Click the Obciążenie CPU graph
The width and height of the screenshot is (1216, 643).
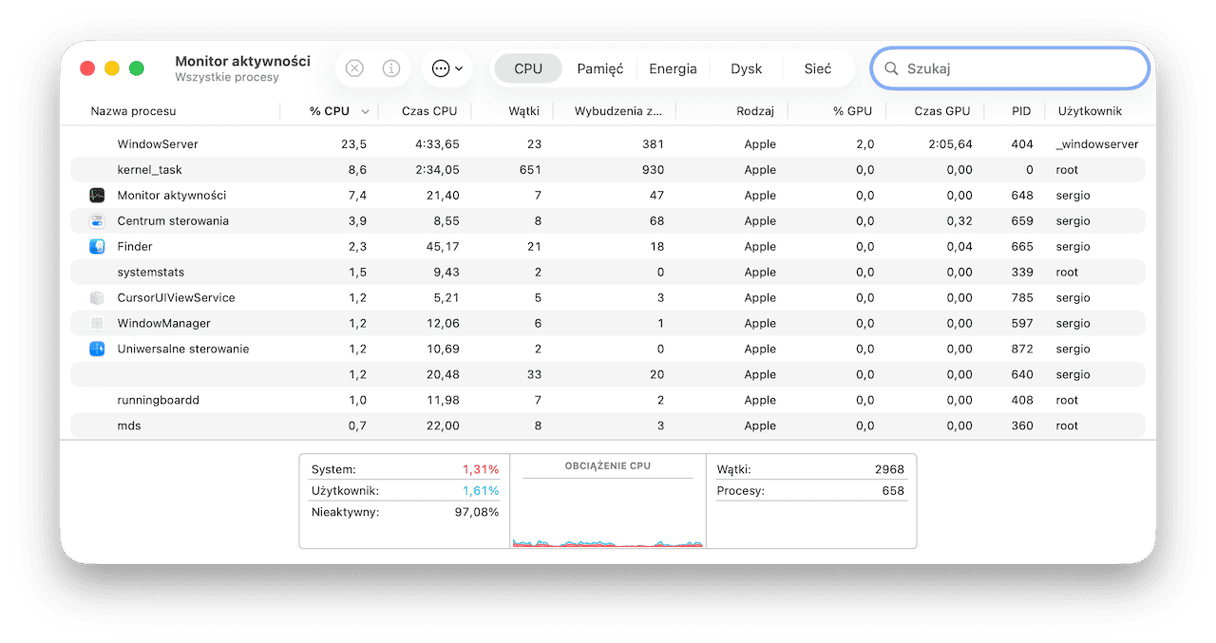[x=608, y=510]
